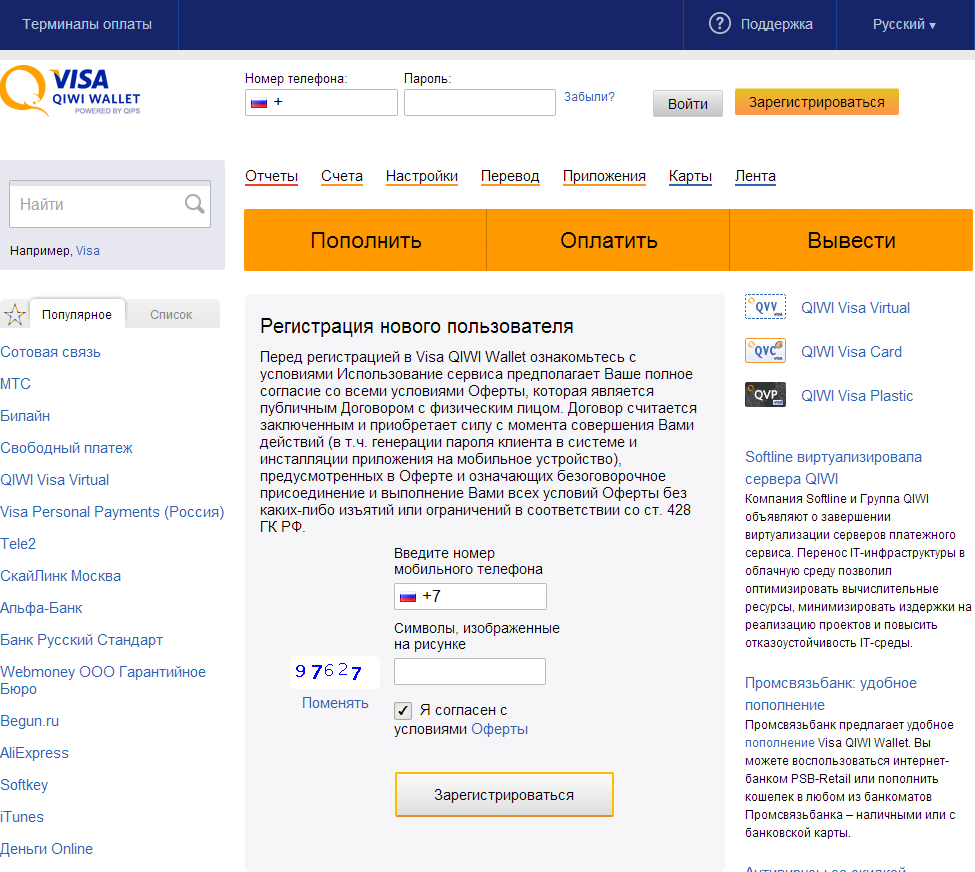Open the Деньги Online link
This screenshot has height=872, width=975.
pyautogui.click(x=47, y=849)
